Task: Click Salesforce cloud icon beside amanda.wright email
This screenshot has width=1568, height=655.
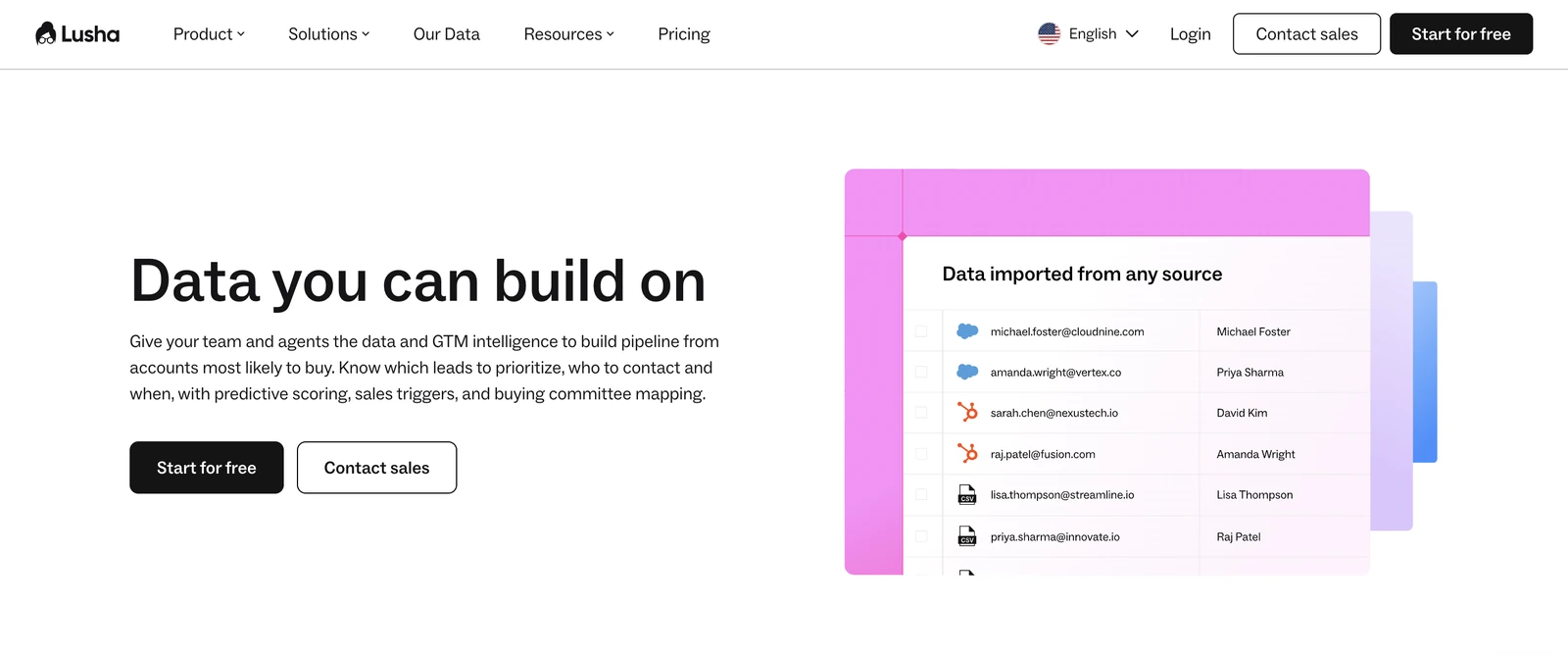Action: (x=967, y=372)
